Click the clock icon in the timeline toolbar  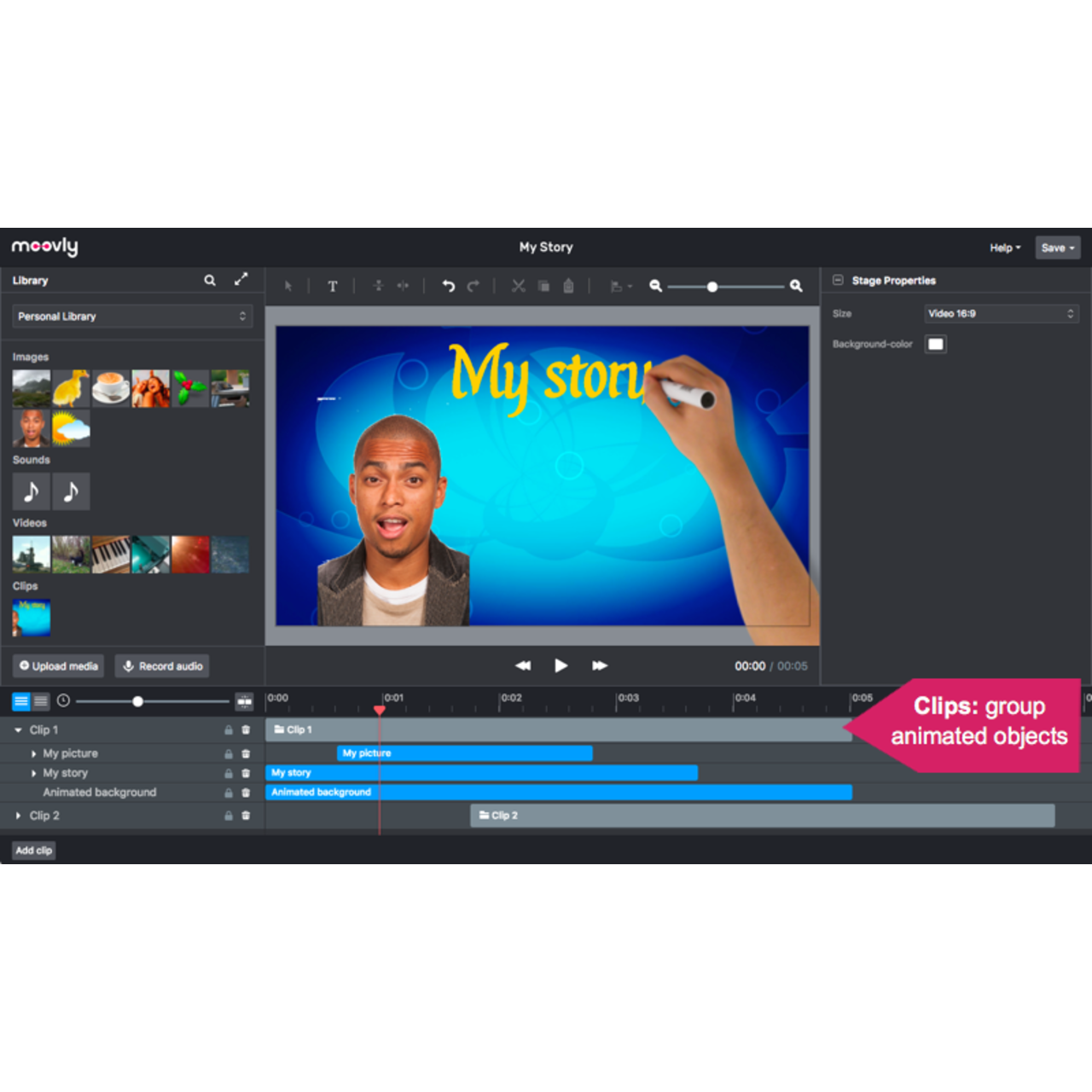[x=62, y=700]
